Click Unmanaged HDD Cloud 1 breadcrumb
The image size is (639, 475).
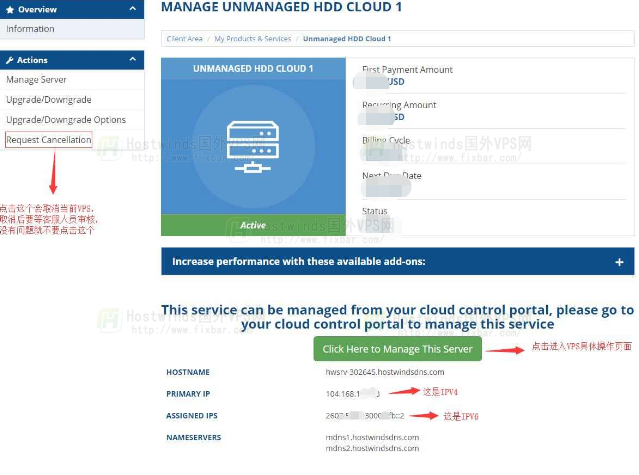(x=347, y=39)
